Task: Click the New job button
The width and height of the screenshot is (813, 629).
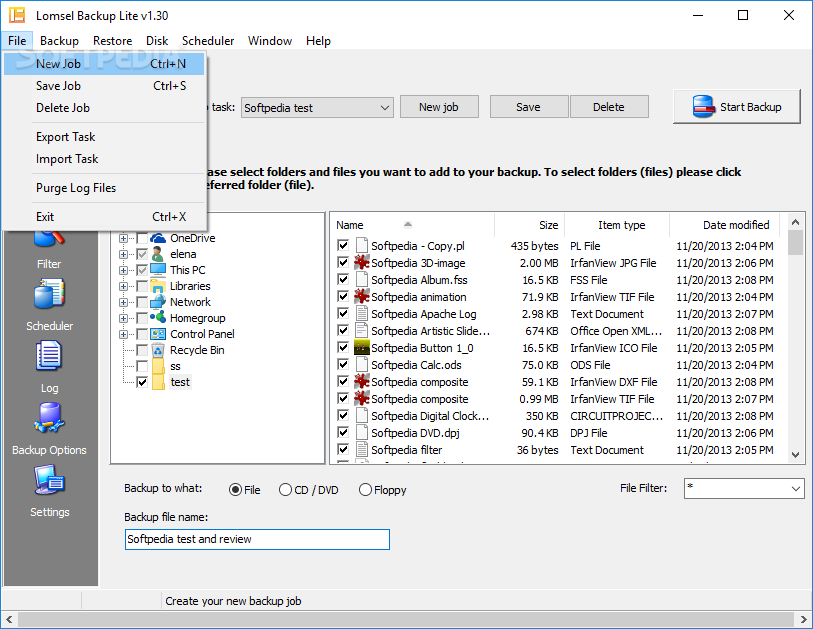Action: coord(439,107)
